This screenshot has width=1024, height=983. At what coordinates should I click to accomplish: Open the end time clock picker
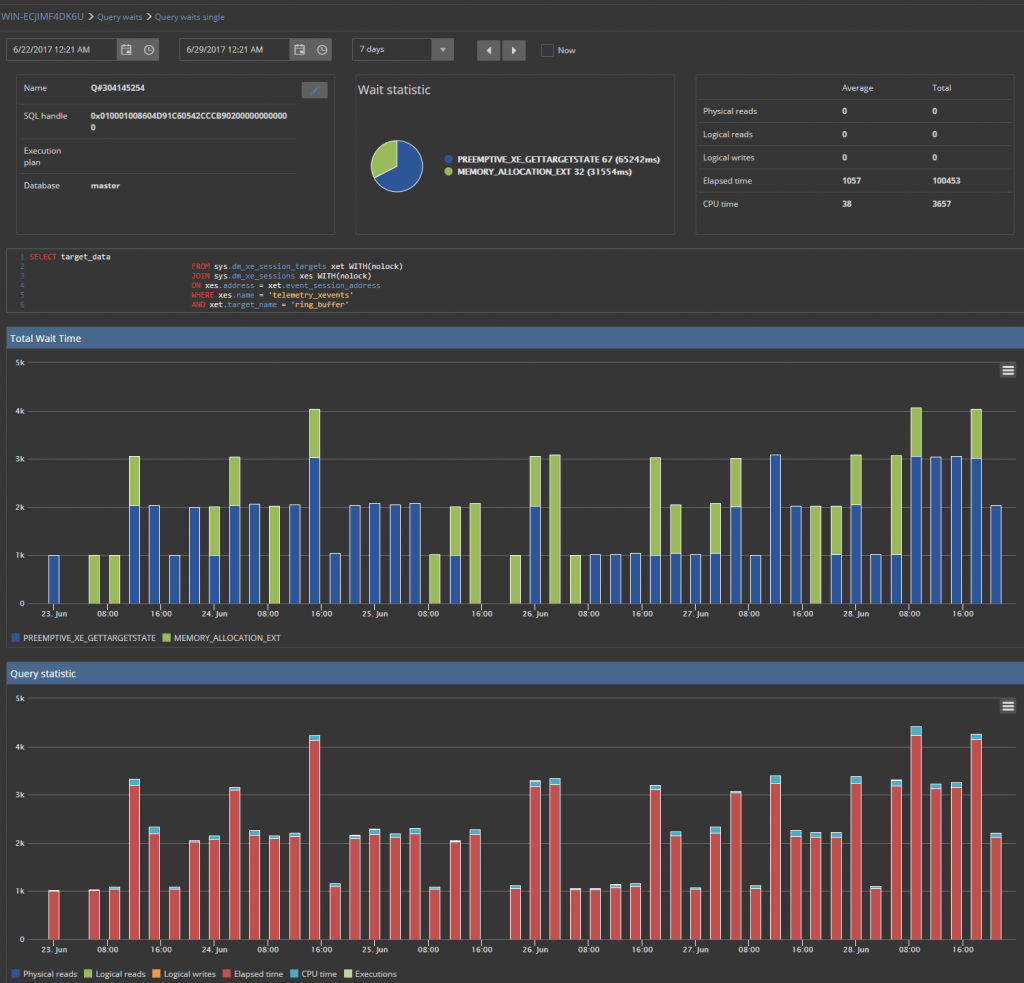click(322, 50)
